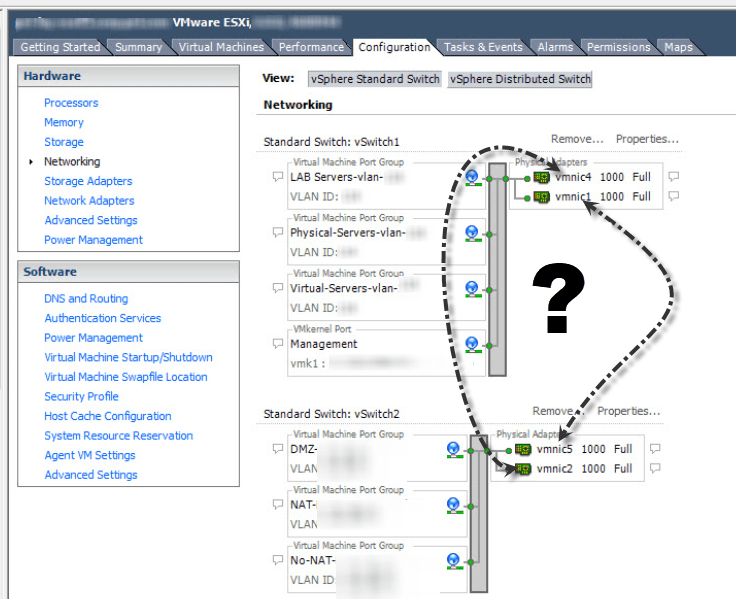Select the vSwitch1 switch bar

497,269
